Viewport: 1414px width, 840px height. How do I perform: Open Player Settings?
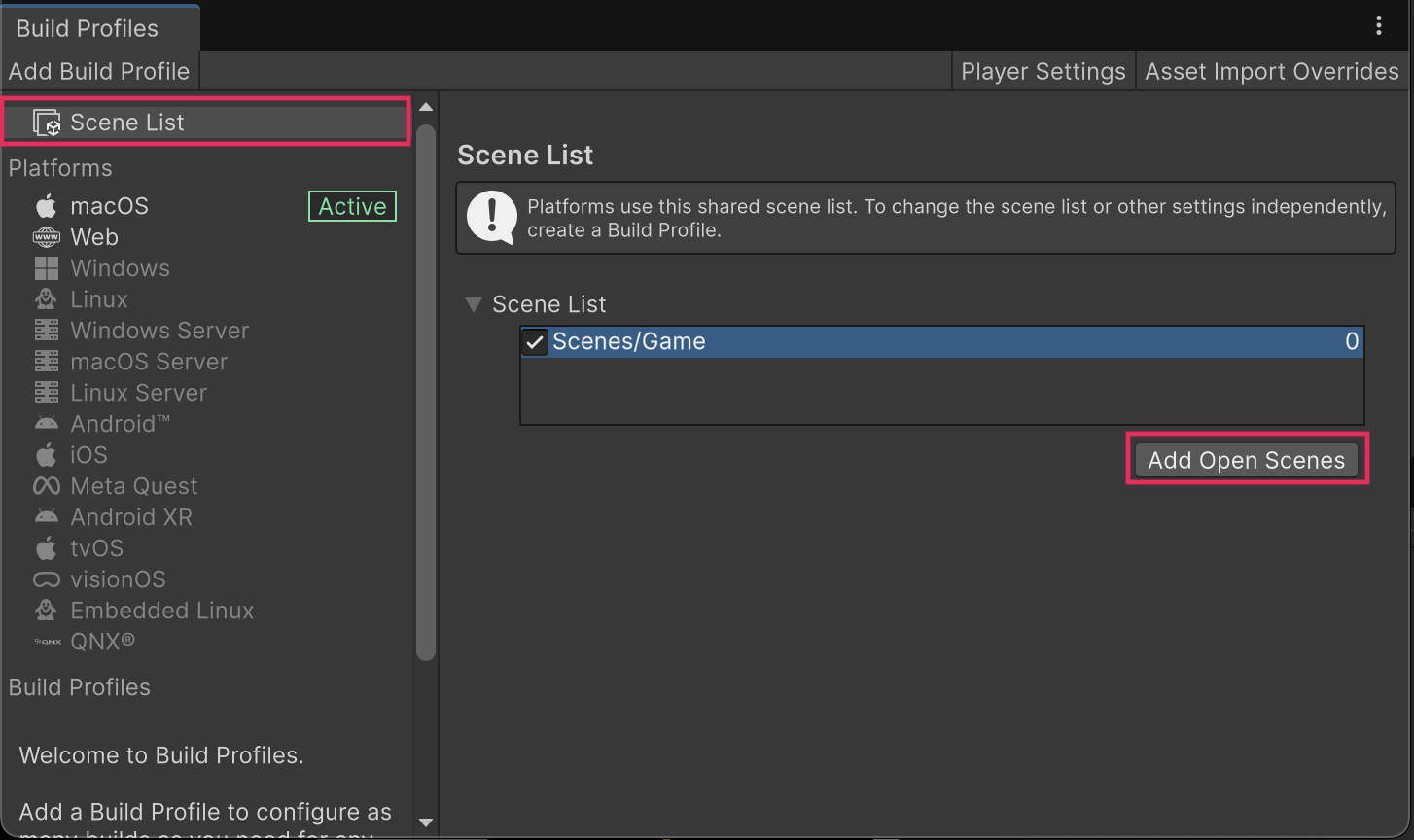coord(1043,72)
